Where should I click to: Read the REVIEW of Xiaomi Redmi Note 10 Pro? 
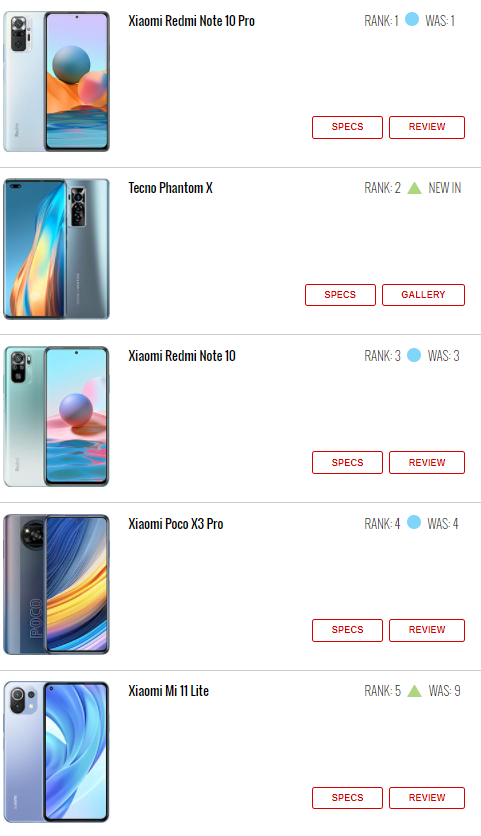(427, 127)
